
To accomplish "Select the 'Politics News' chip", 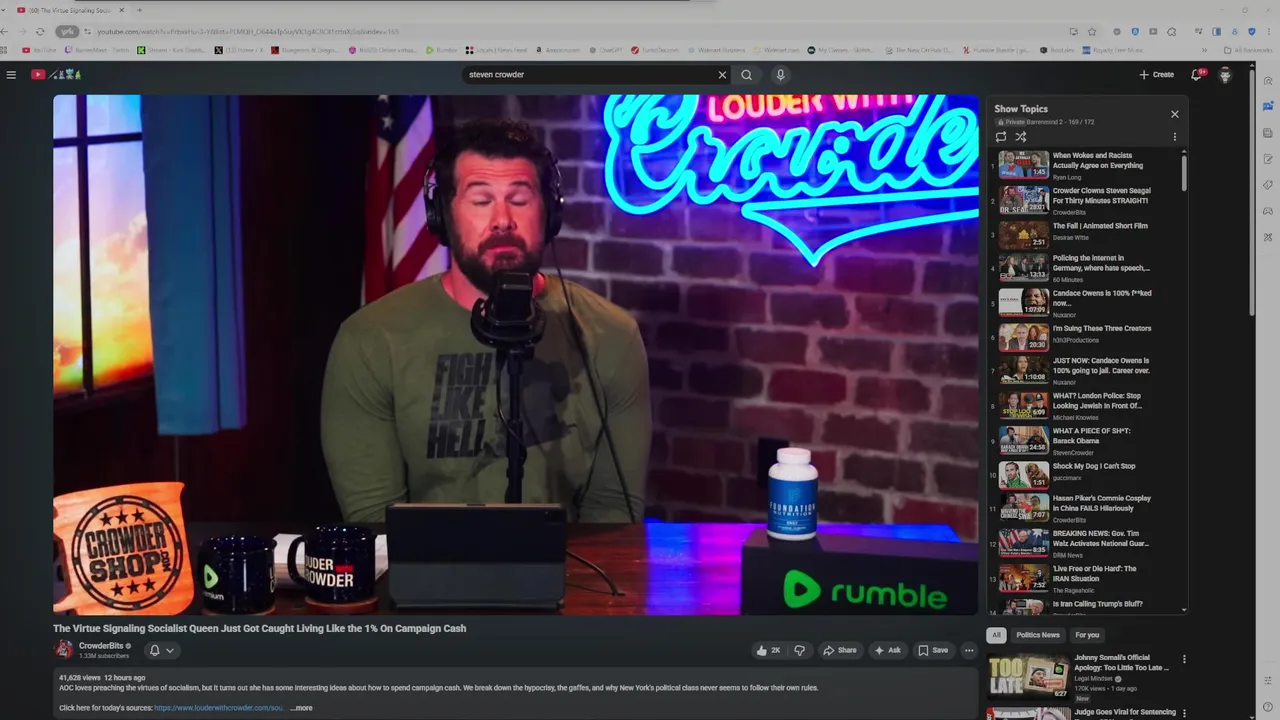I will (x=1037, y=635).
